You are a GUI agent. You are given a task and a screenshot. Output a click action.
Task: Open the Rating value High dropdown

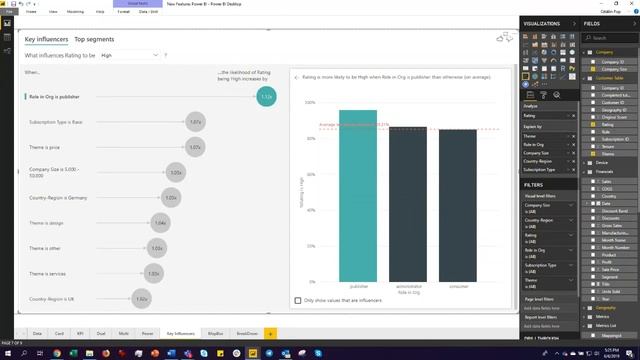(130, 55)
